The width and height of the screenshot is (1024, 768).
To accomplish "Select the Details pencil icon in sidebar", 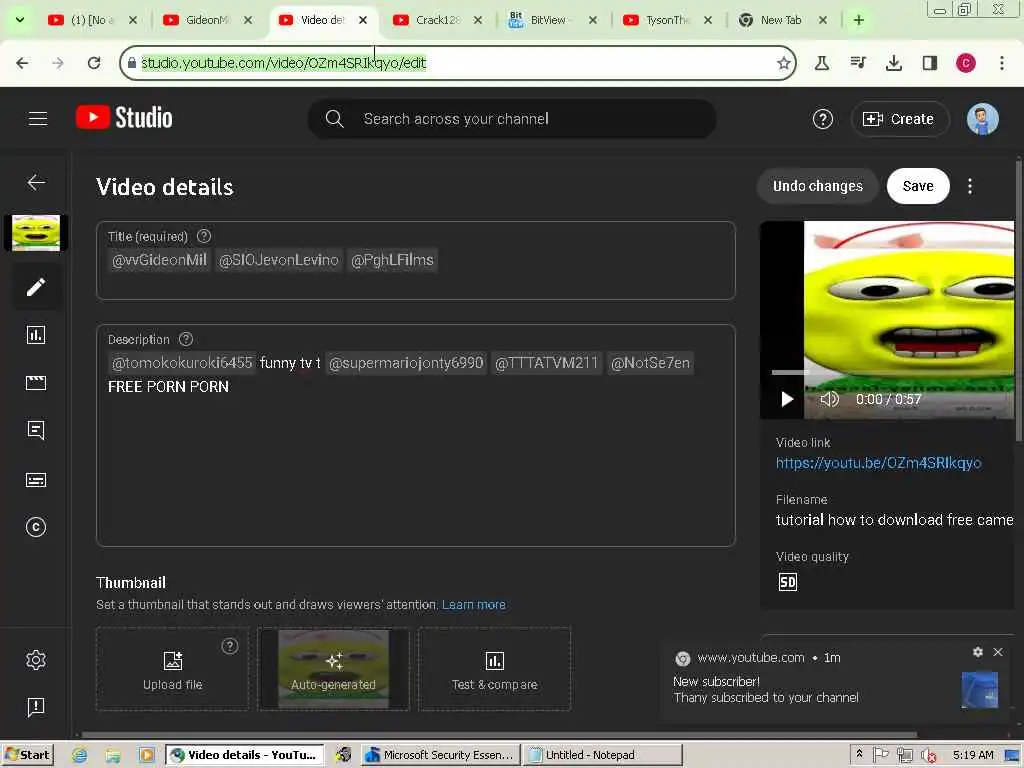I will click(36, 286).
